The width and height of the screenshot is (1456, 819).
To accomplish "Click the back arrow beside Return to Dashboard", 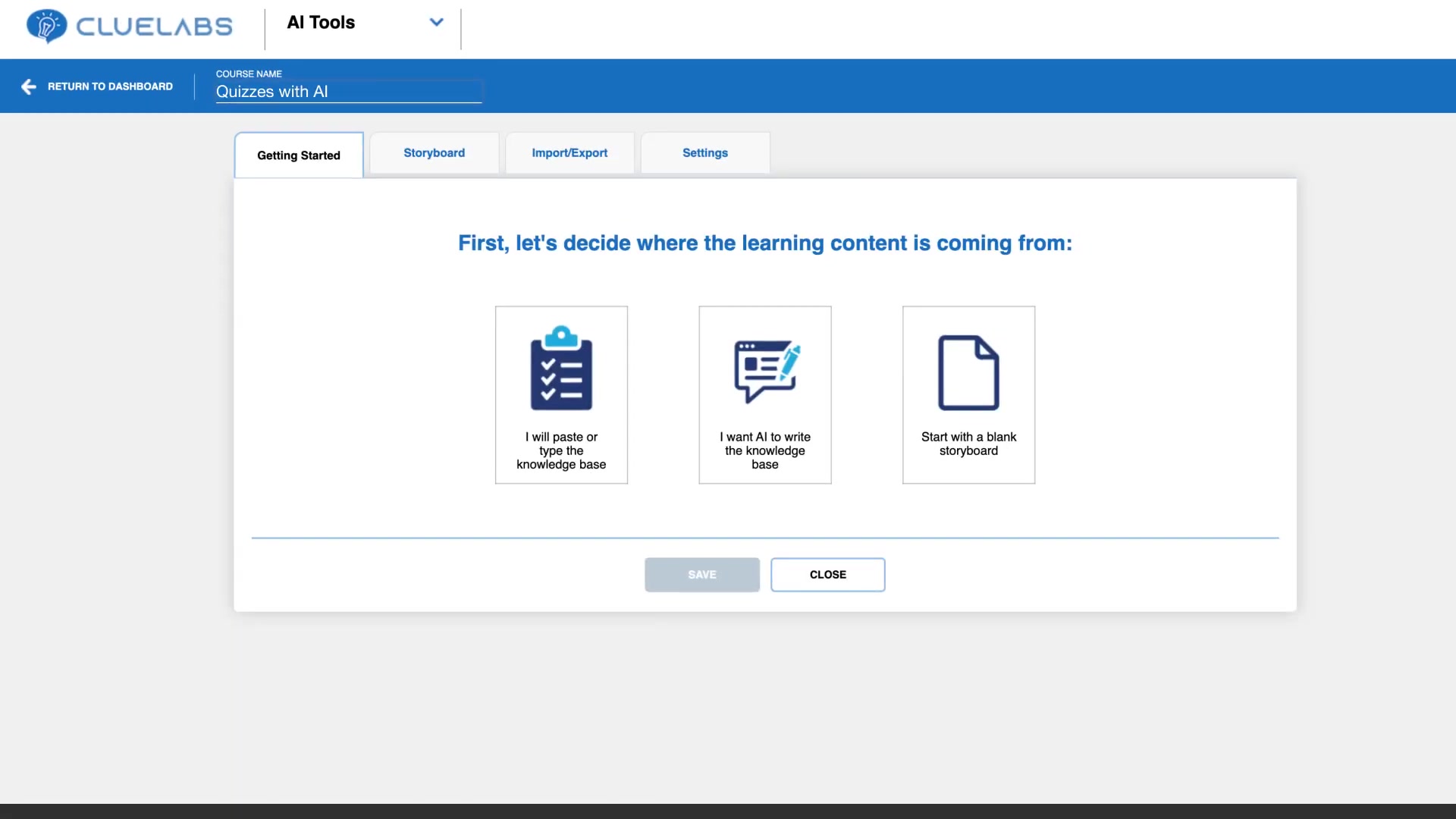I will pyautogui.click(x=29, y=86).
